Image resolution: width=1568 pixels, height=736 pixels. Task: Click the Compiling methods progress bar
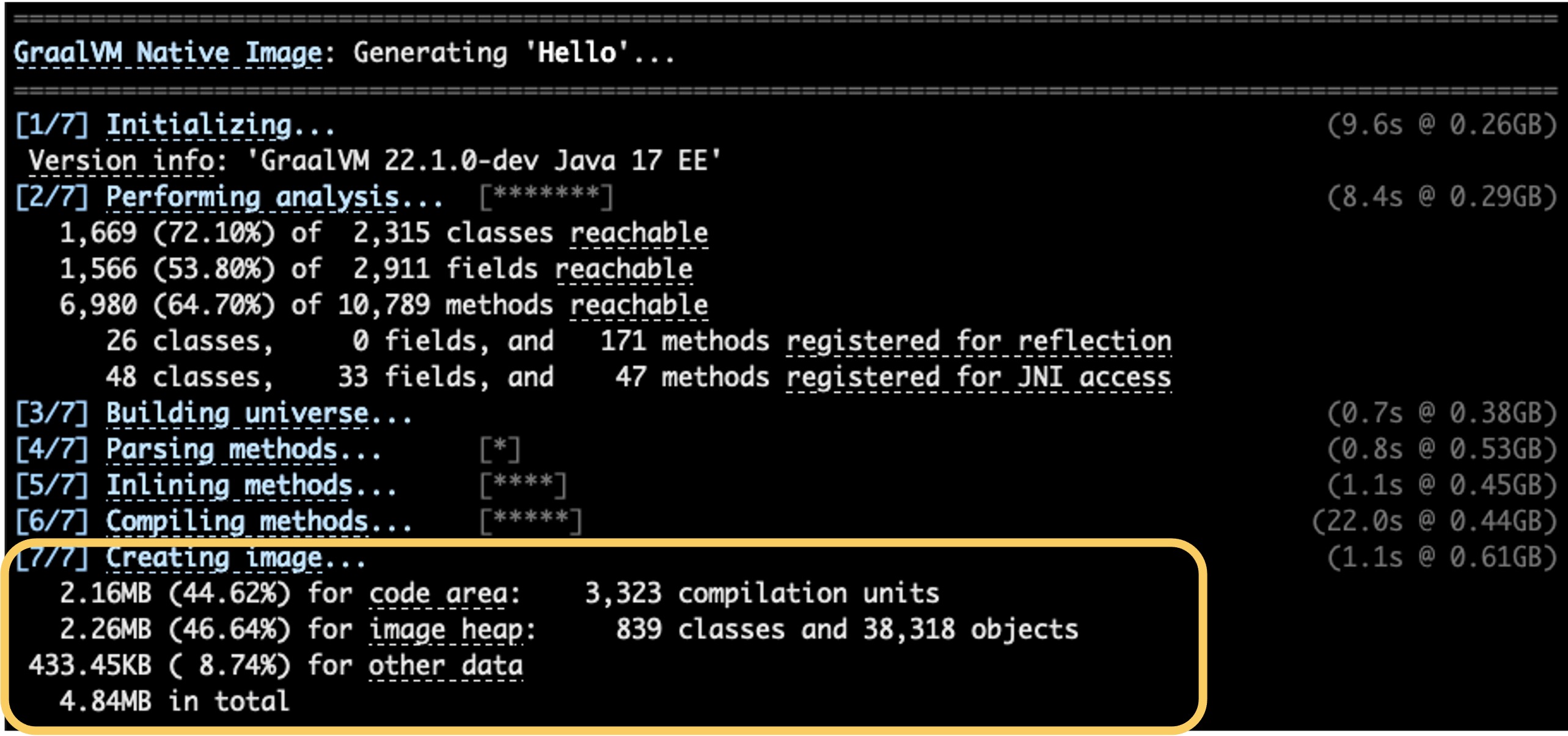click(x=530, y=520)
